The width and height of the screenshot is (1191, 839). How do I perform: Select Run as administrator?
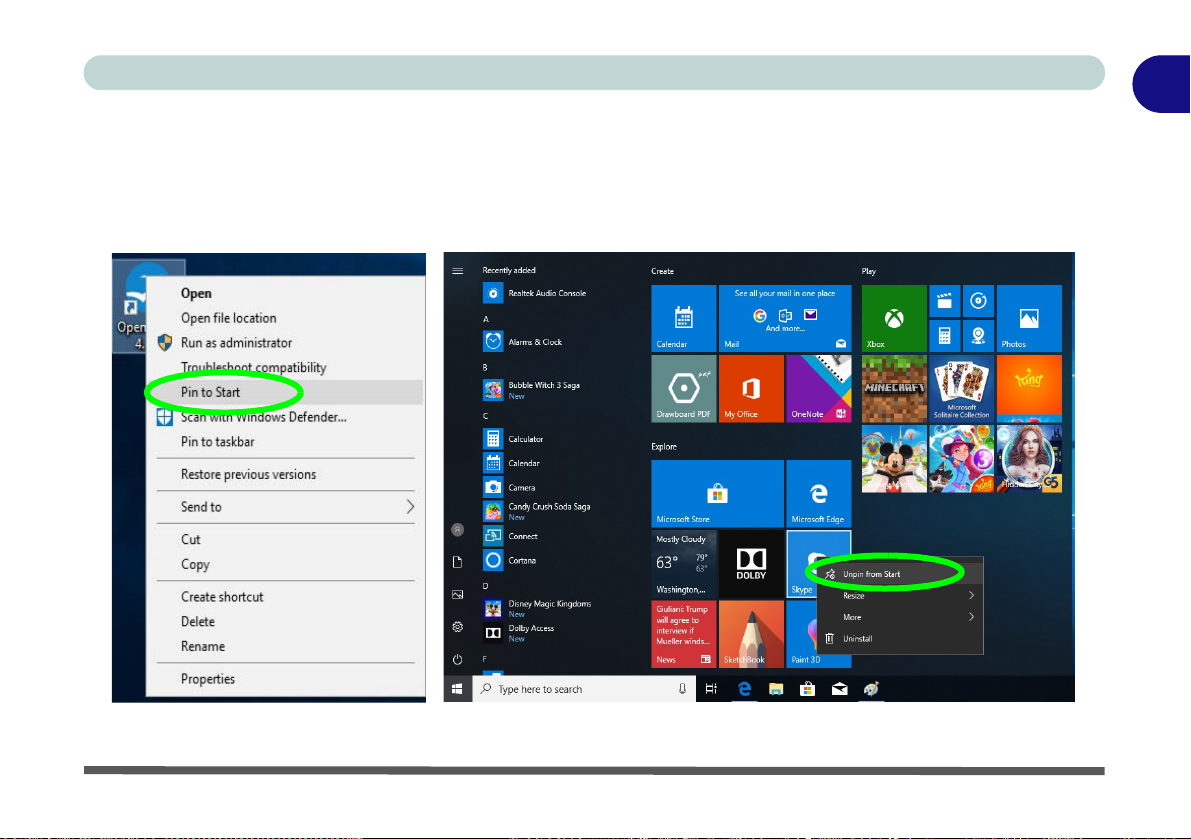coord(236,343)
